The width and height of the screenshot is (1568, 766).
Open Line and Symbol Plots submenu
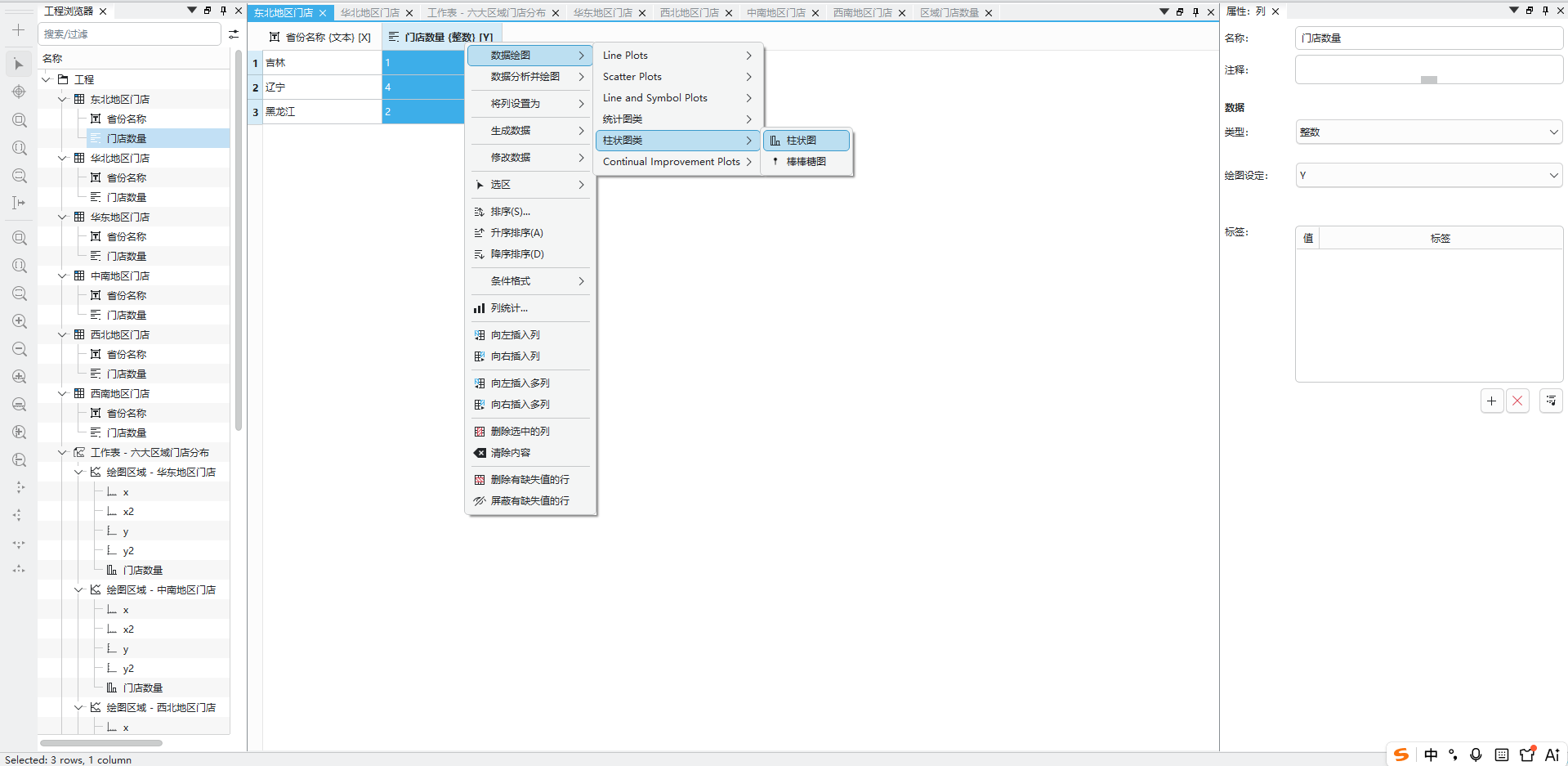(677, 98)
